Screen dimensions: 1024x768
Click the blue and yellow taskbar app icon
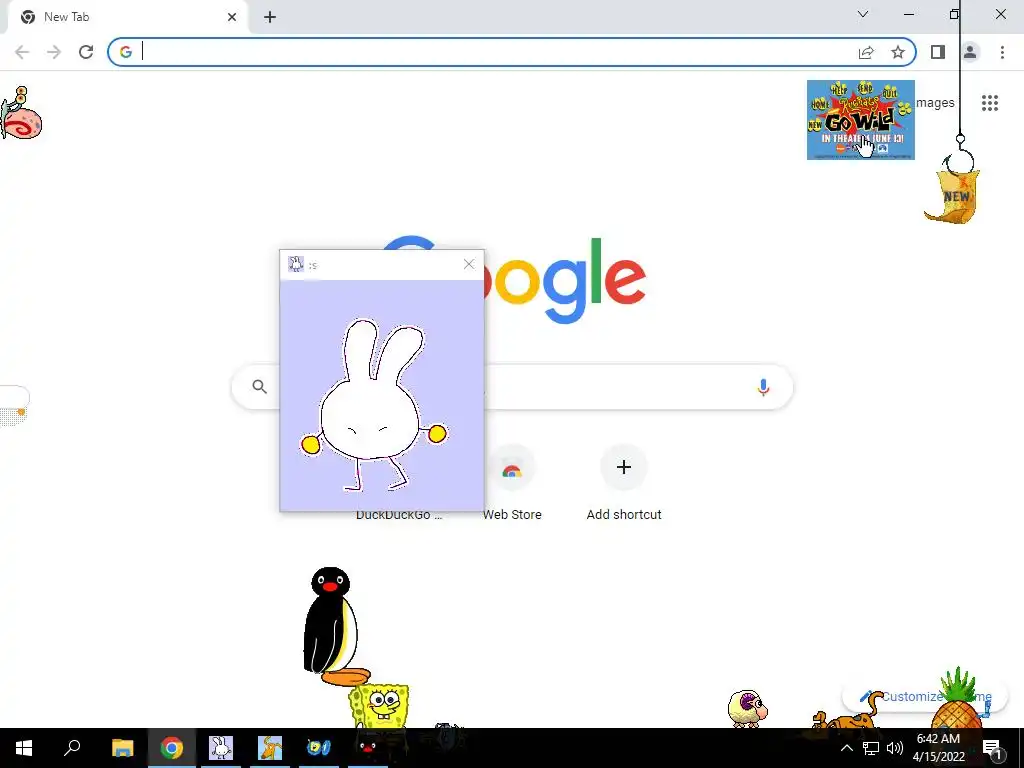coord(319,748)
